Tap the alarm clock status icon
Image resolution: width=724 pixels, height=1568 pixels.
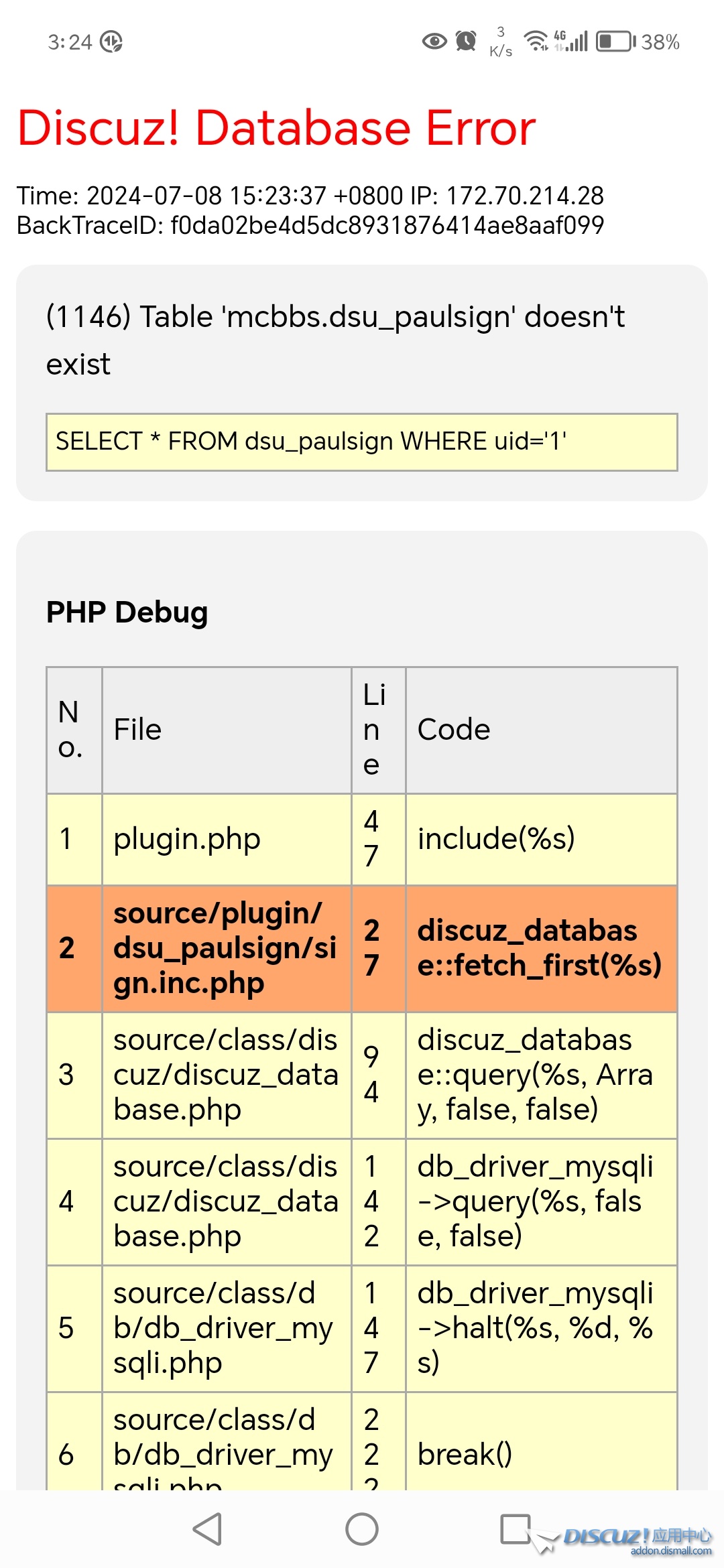(466, 42)
